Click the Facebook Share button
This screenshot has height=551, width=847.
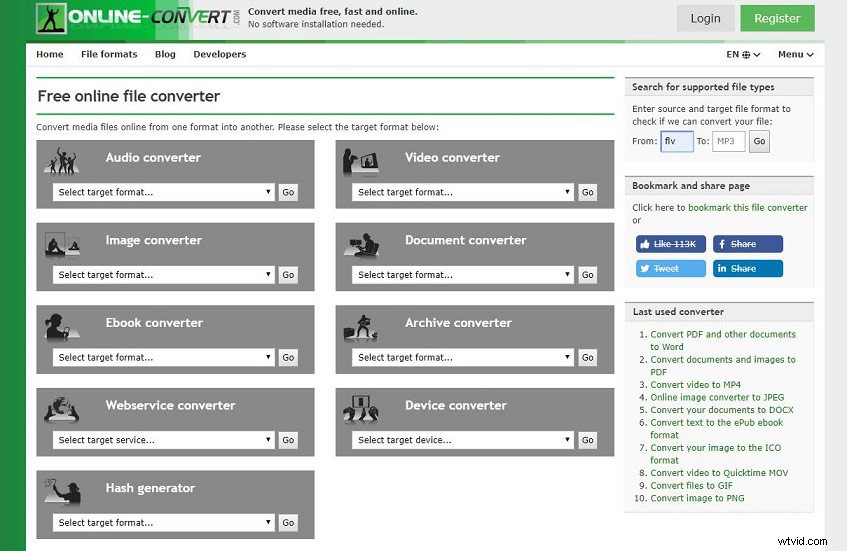(x=748, y=244)
